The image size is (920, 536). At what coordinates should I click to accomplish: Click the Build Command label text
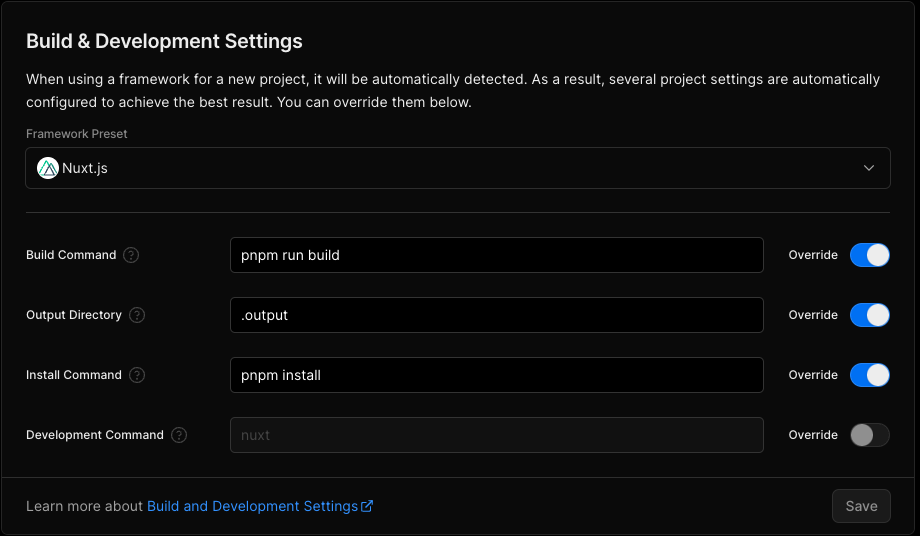(x=71, y=255)
